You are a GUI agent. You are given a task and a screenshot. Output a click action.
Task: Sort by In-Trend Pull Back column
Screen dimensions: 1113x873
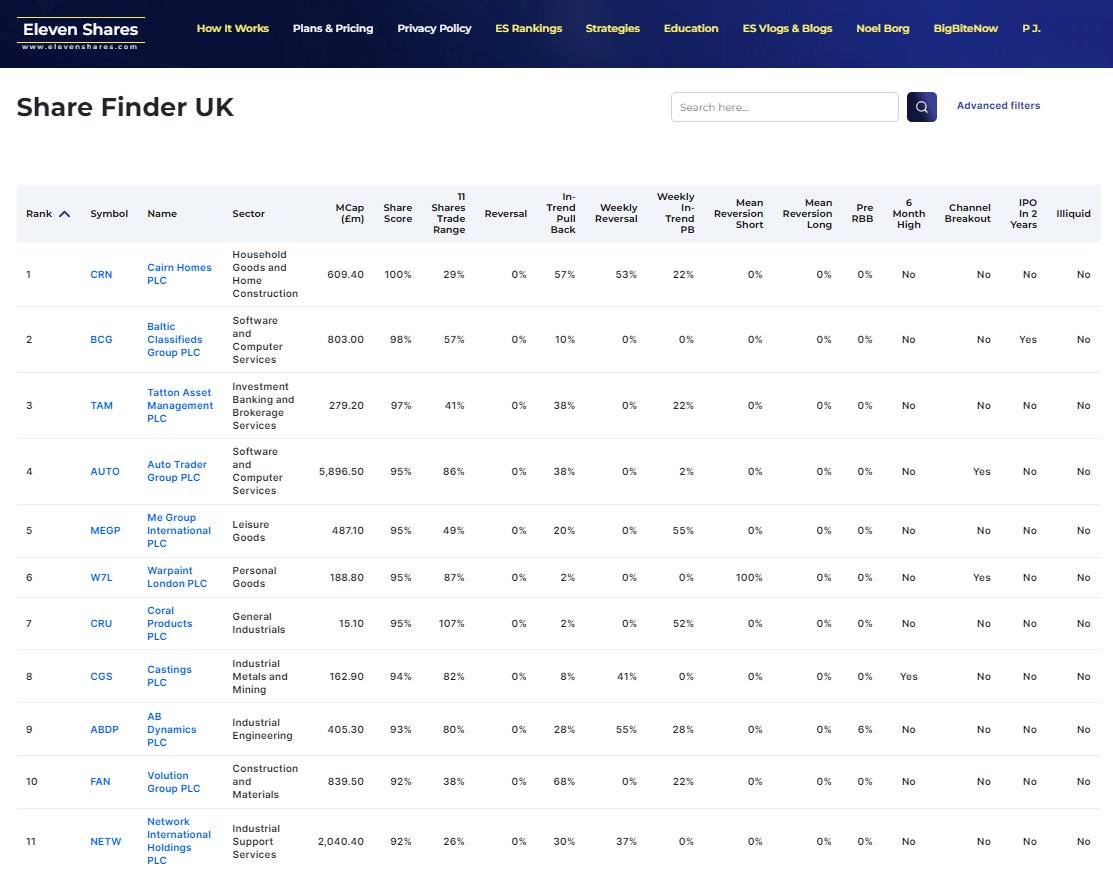point(561,213)
